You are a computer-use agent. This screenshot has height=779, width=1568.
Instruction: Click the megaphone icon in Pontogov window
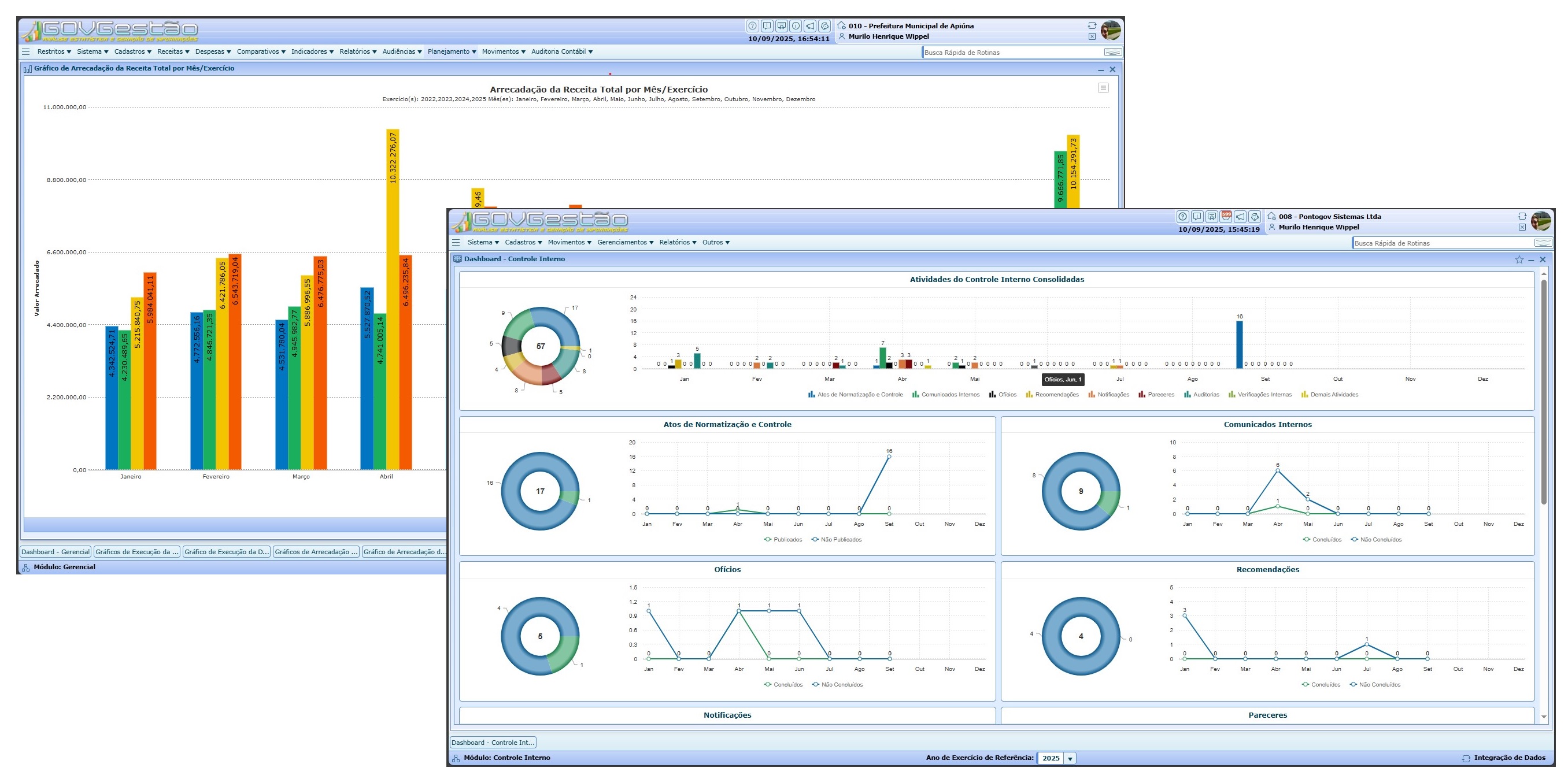[1241, 217]
